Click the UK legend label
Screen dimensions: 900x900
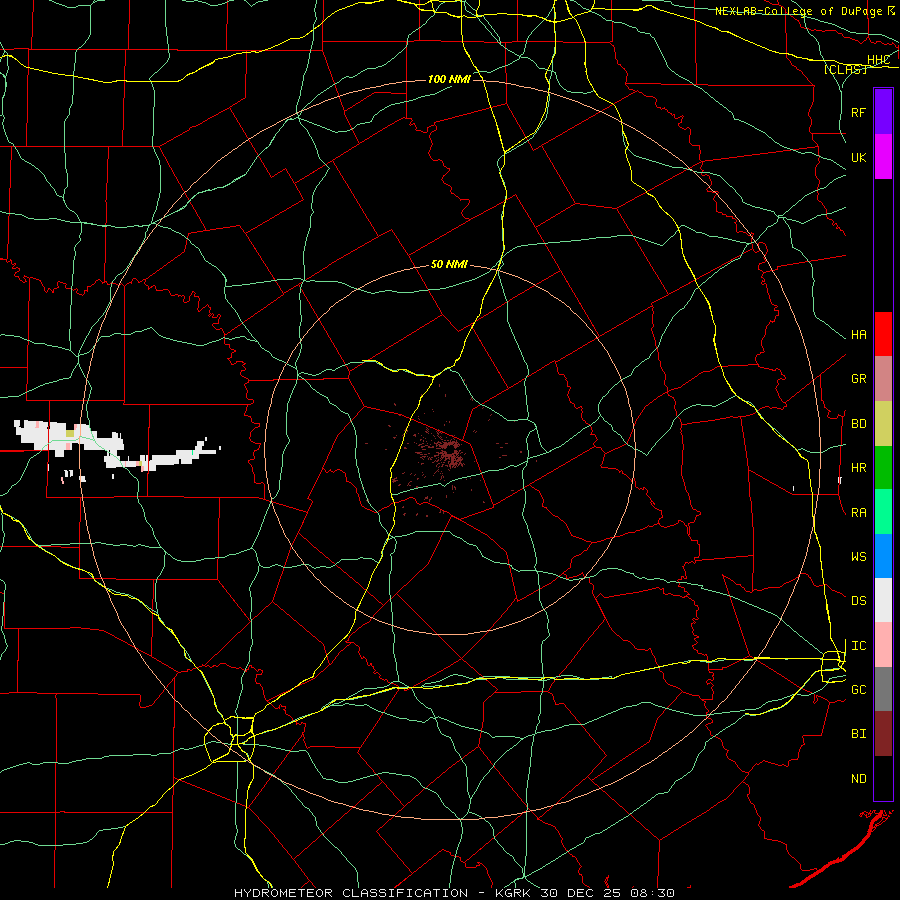coord(858,157)
